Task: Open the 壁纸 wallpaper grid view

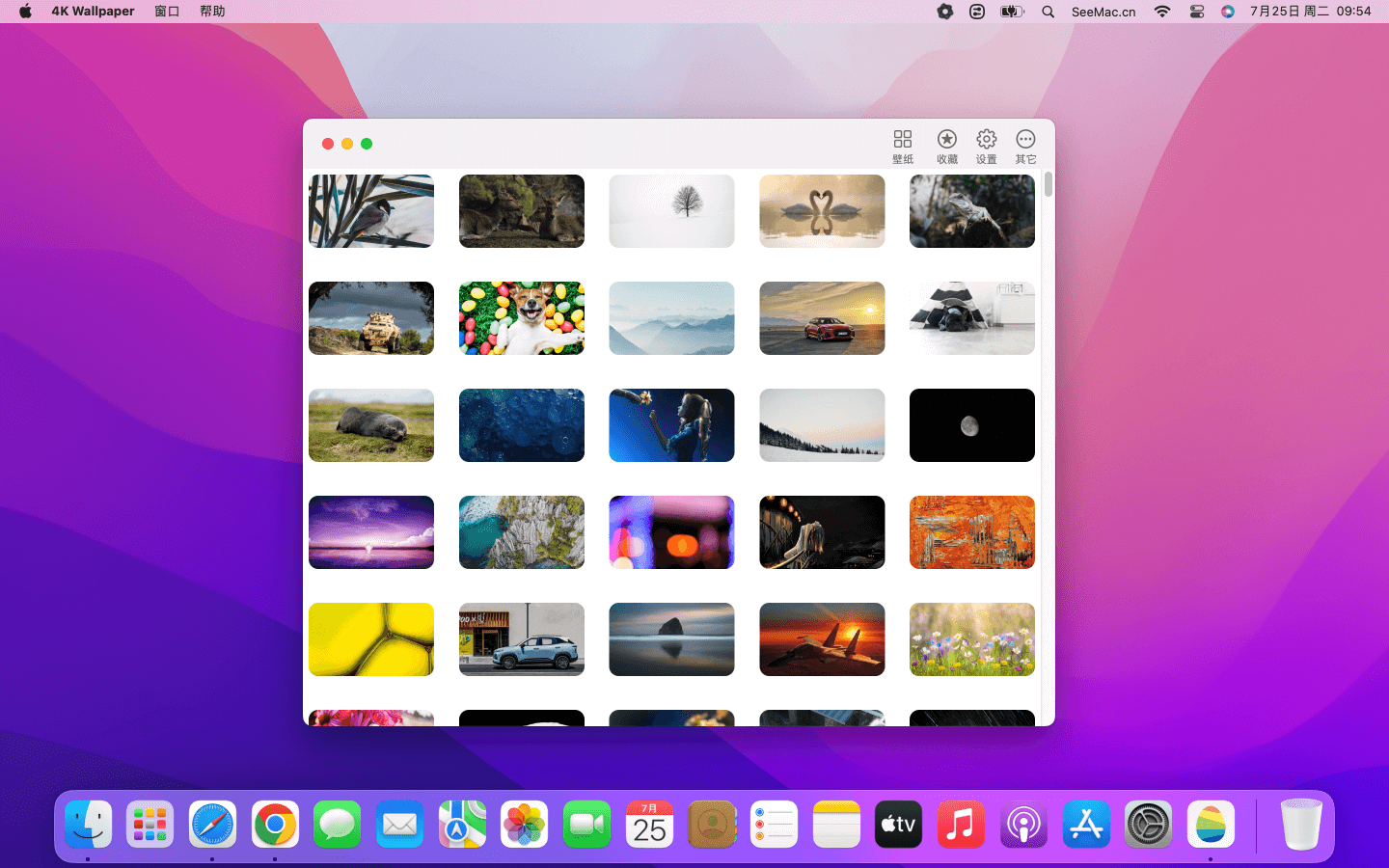Action: pos(902,147)
